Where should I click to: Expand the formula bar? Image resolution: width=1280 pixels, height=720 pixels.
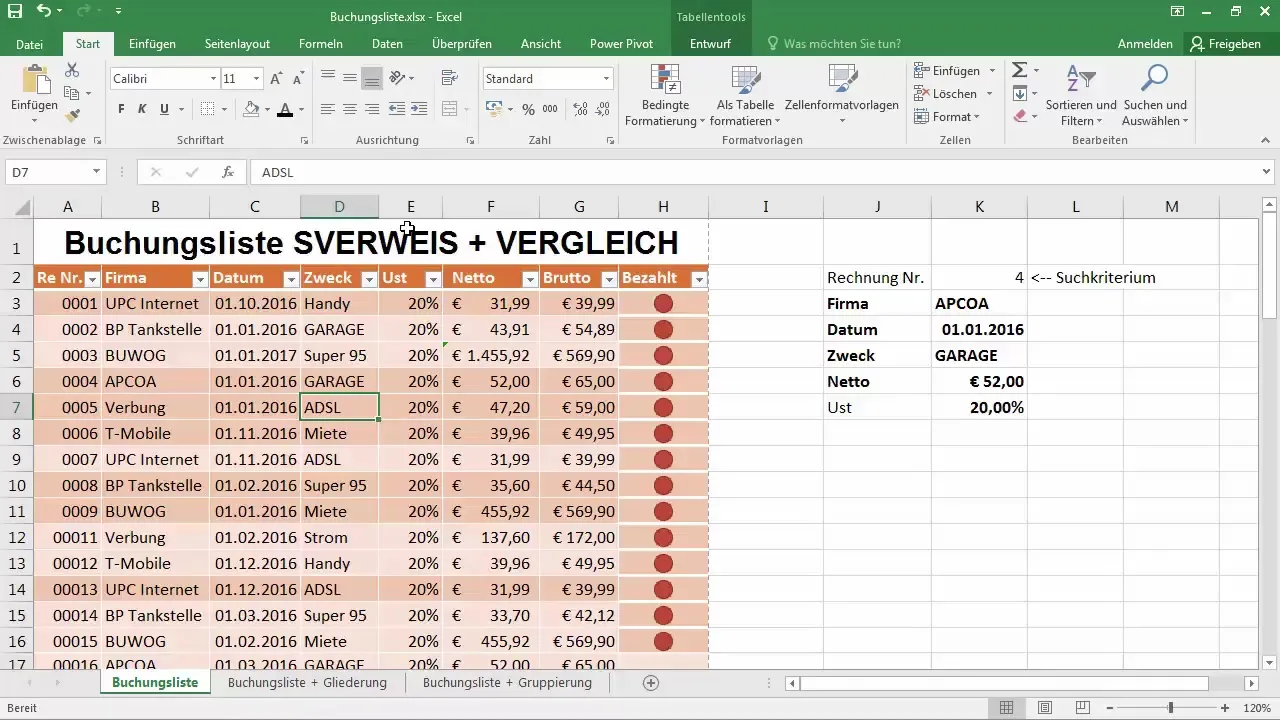(x=1267, y=172)
